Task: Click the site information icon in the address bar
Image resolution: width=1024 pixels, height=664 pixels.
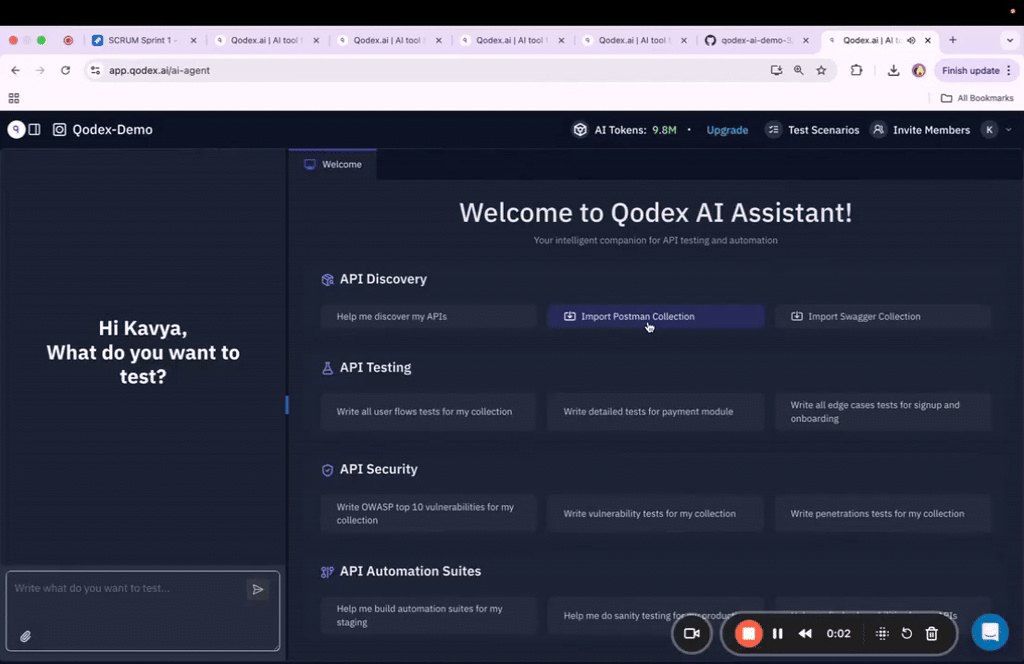Action: tap(95, 70)
